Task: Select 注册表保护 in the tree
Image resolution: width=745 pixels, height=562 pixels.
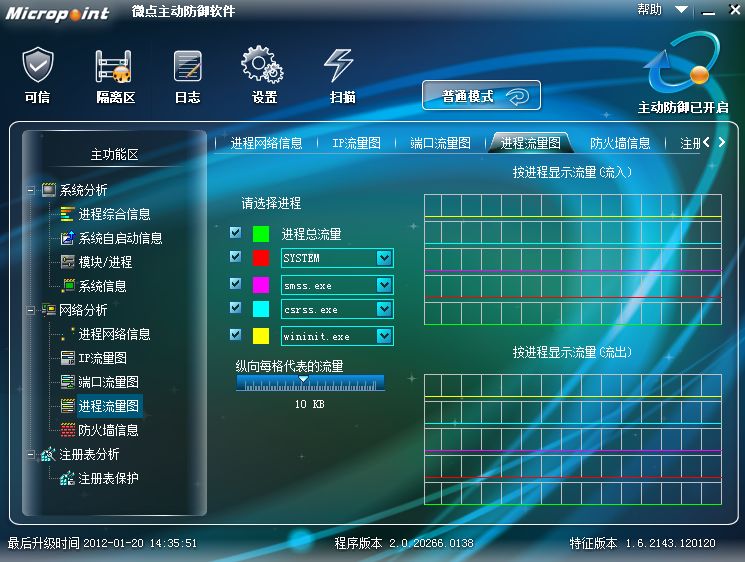Action: tap(108, 478)
